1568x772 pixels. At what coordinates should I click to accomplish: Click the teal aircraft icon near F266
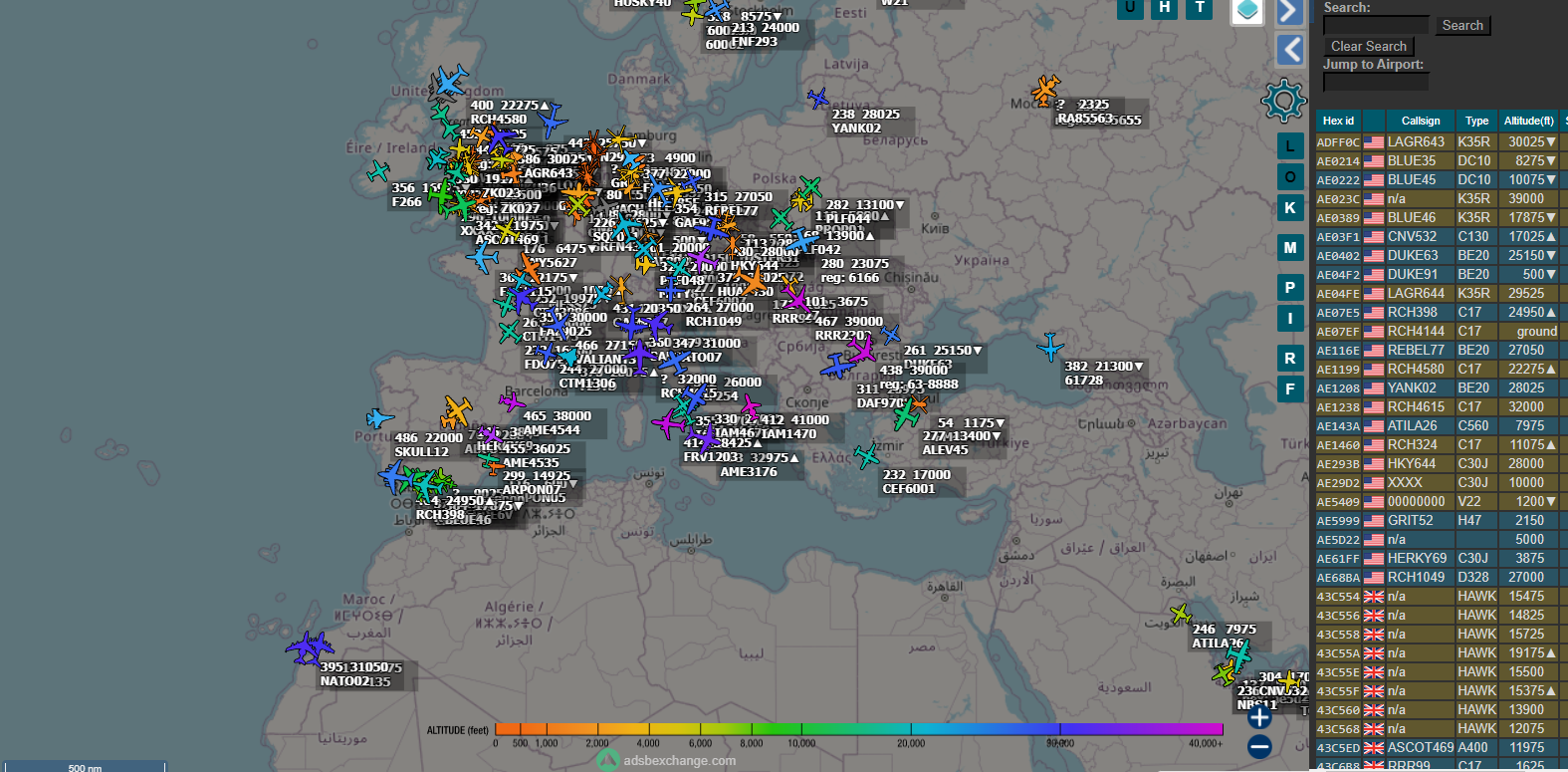click(x=377, y=171)
